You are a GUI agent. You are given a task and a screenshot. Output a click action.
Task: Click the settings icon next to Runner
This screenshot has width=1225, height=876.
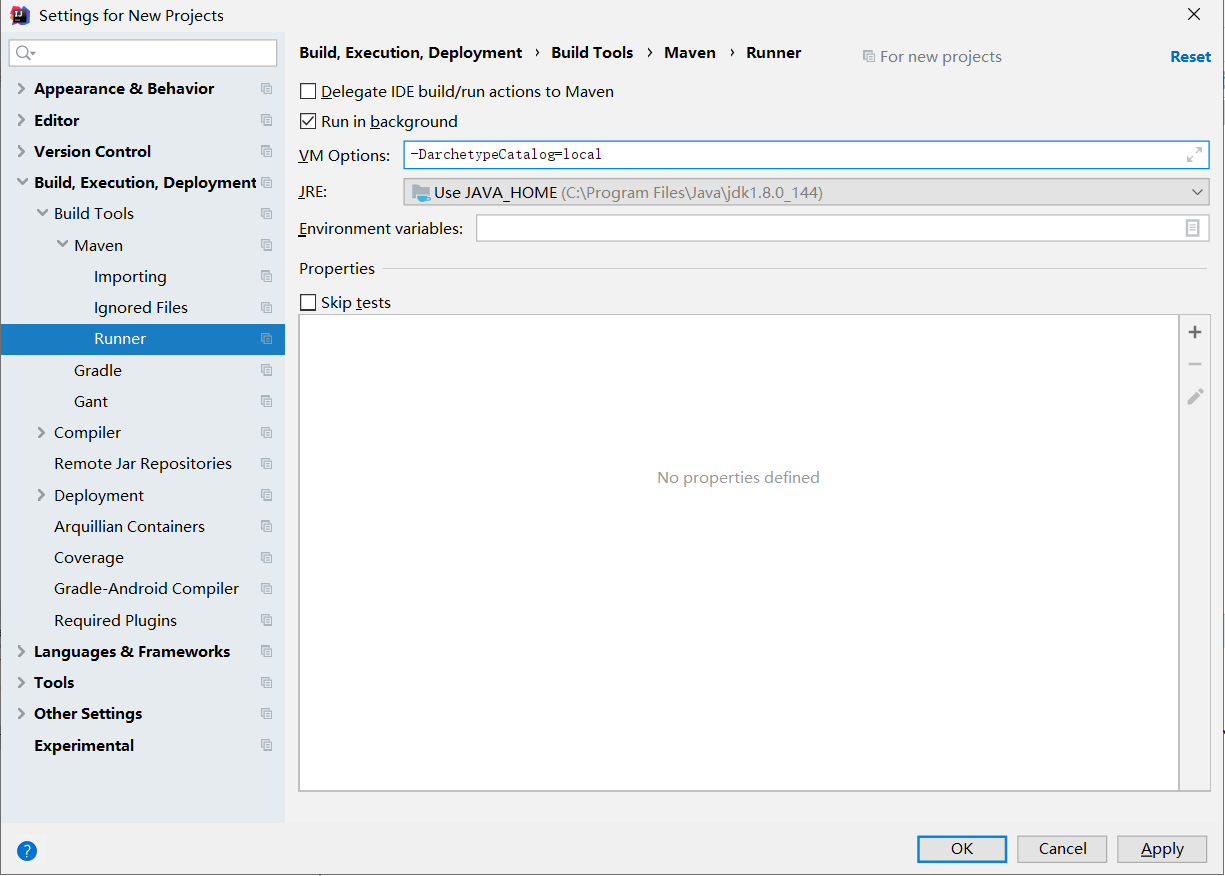[266, 339]
